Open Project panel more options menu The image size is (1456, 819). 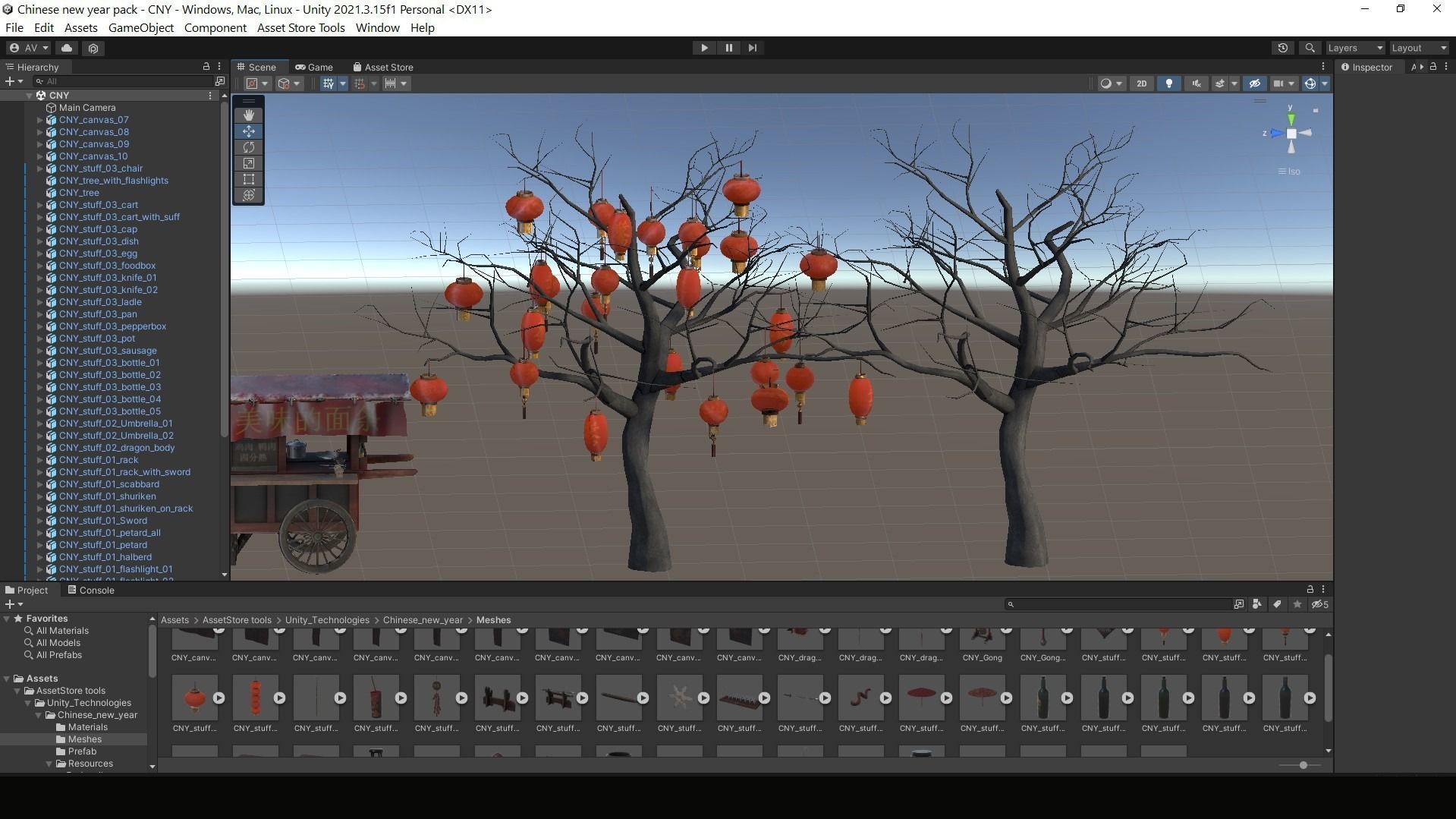point(1323,589)
